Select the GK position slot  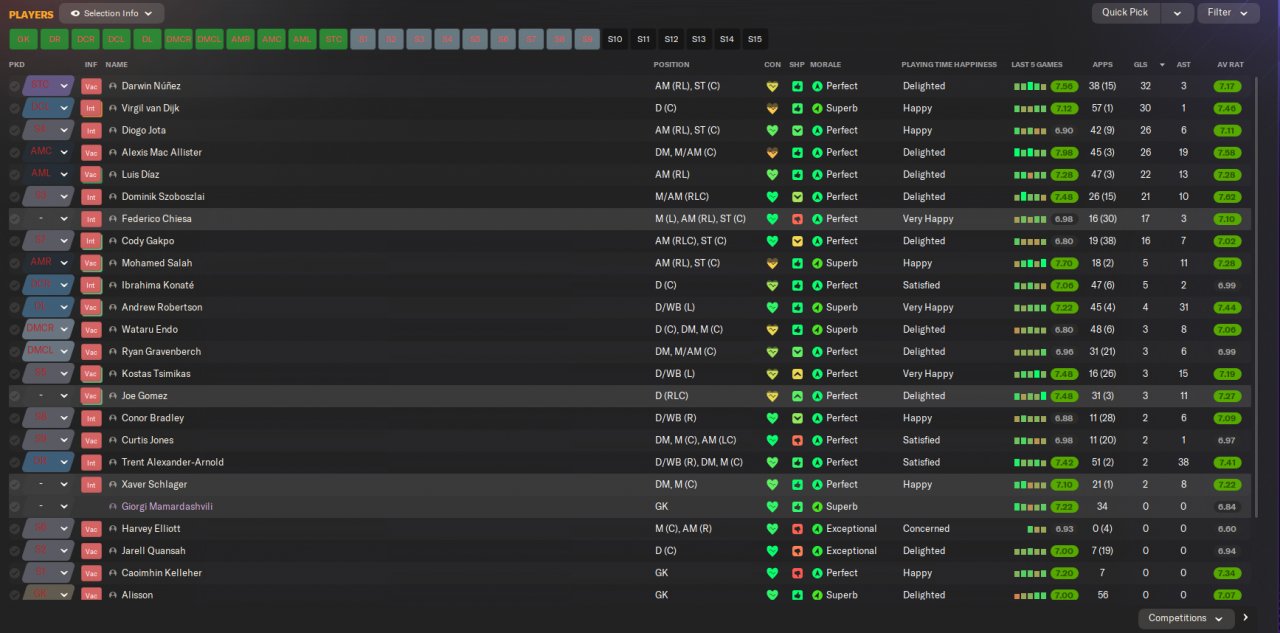23,39
